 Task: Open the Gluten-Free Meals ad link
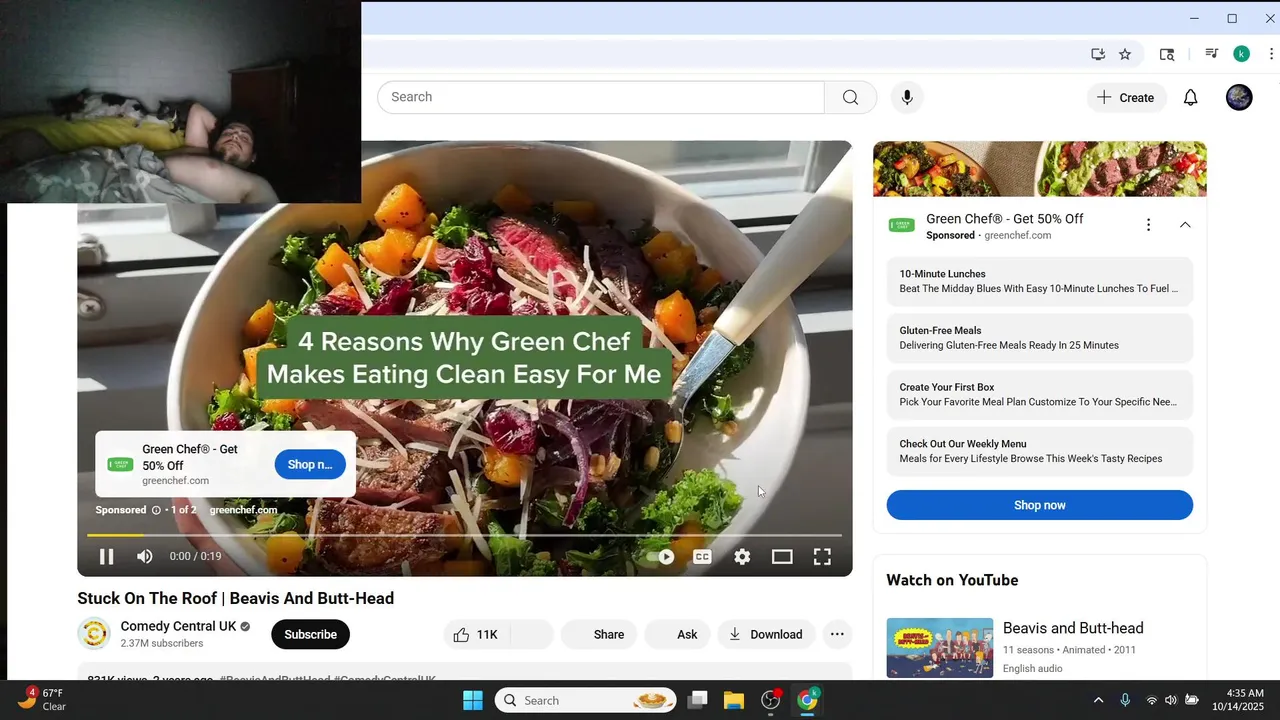tap(1040, 338)
